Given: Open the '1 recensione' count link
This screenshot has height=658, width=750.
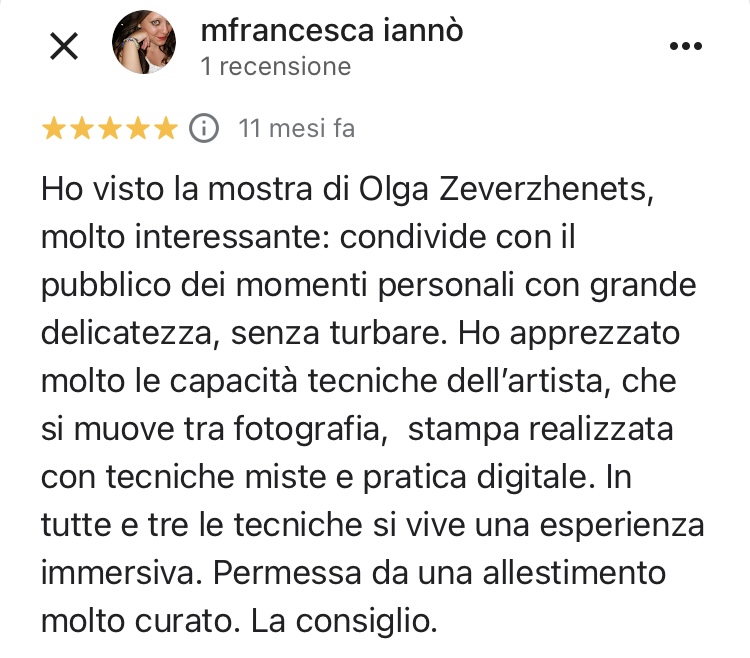Looking at the screenshot, I should [x=276, y=66].
